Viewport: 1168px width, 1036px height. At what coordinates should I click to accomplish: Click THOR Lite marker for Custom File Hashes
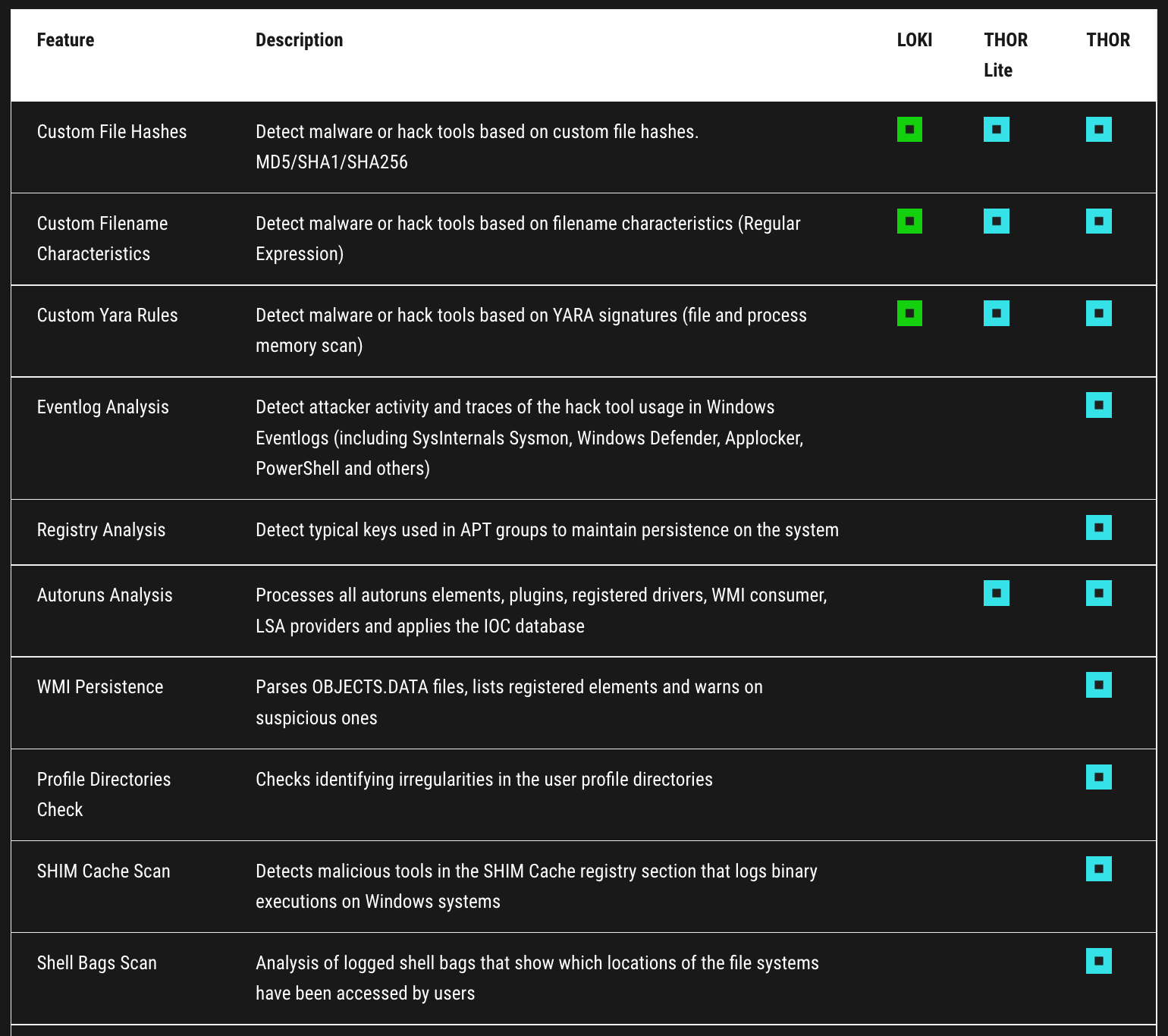click(x=996, y=130)
